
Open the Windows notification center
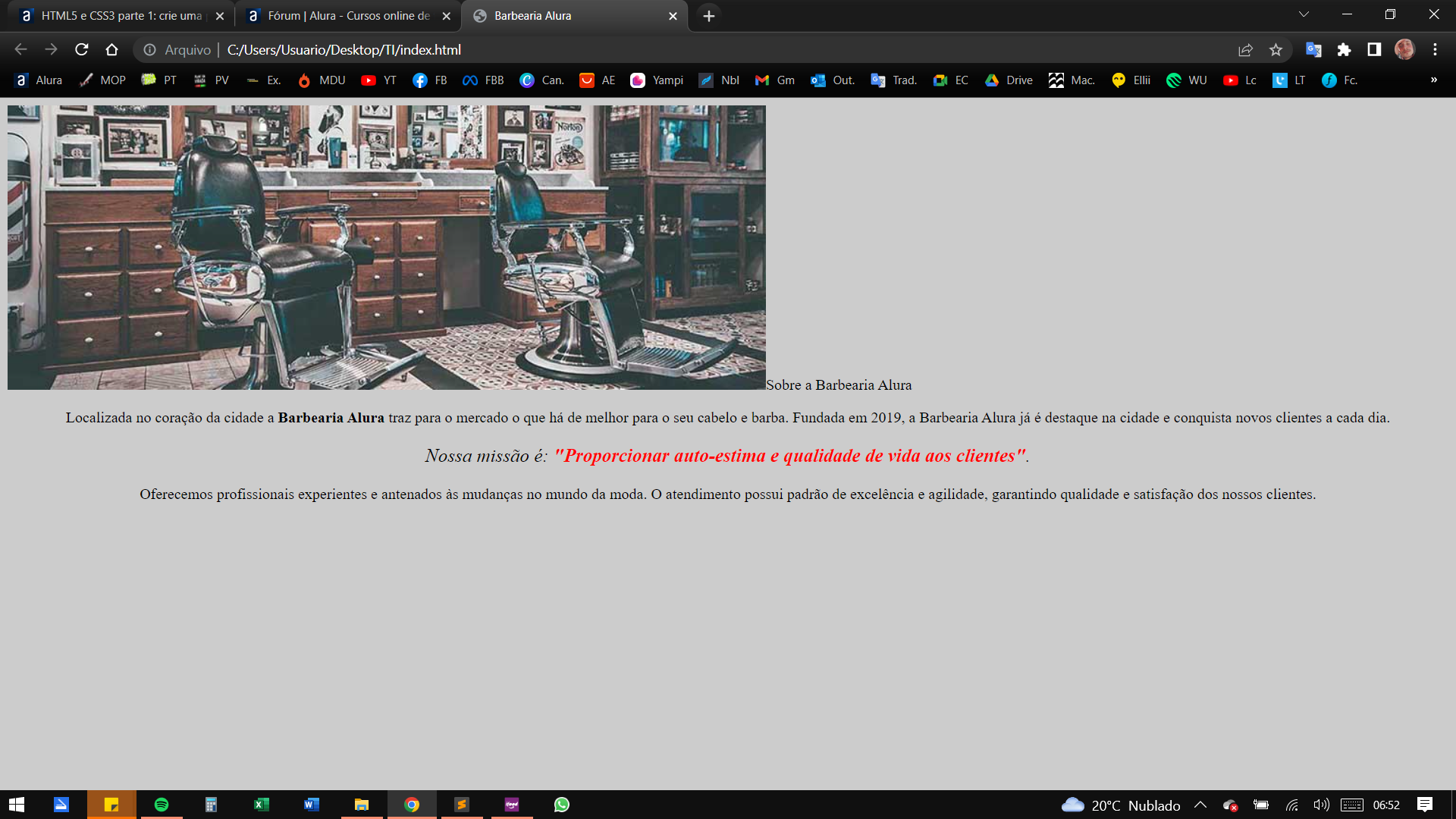click(1425, 805)
